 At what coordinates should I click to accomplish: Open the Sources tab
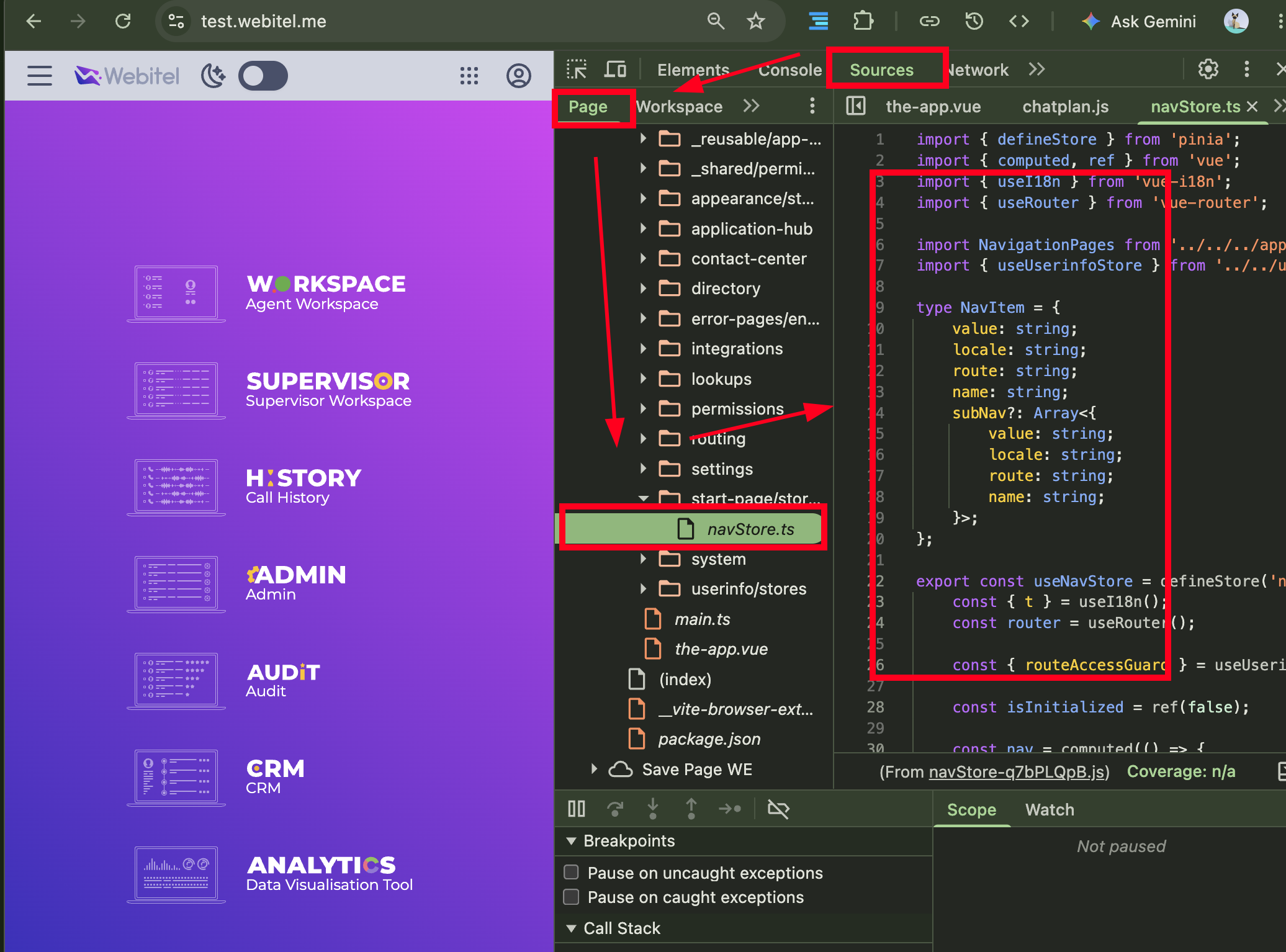pos(881,70)
